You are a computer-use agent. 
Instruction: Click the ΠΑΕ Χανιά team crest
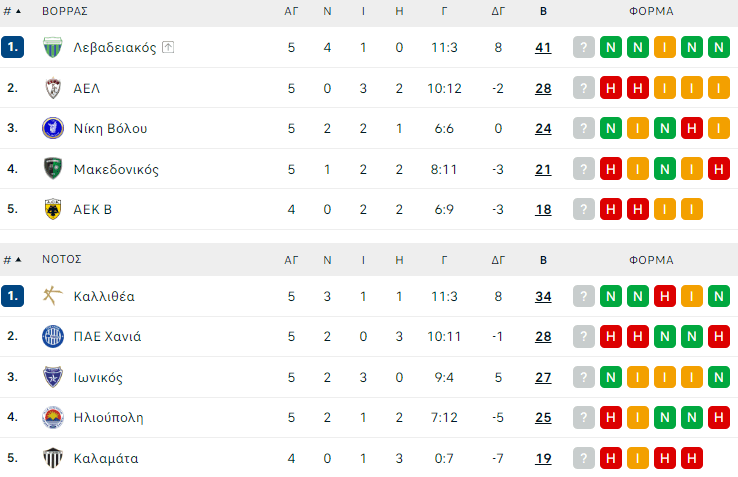[53, 336]
